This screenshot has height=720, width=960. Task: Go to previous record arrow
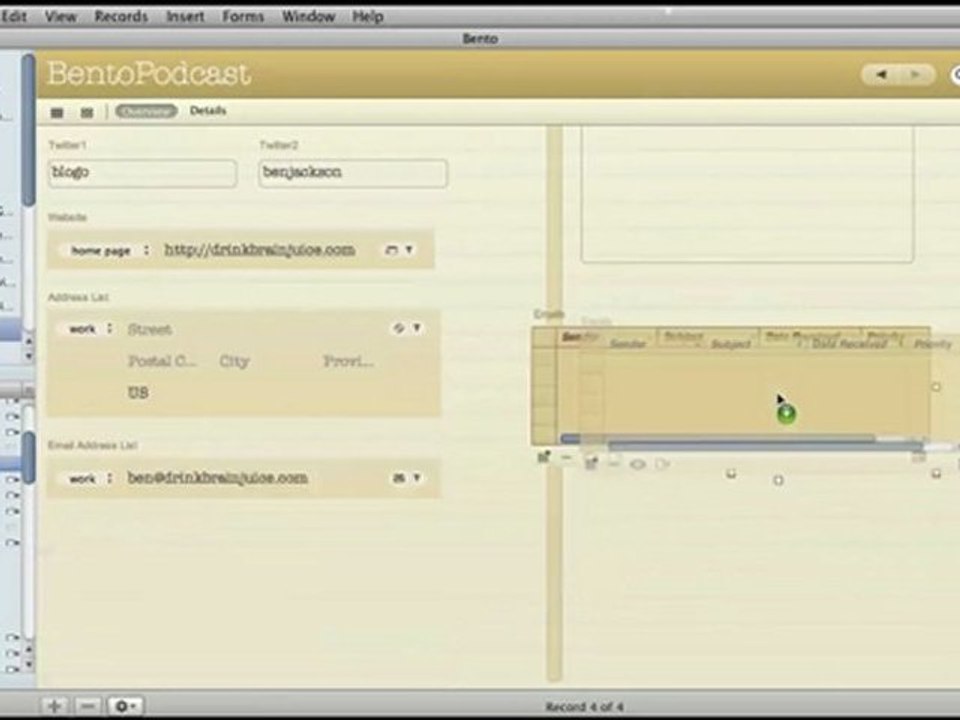(881, 75)
